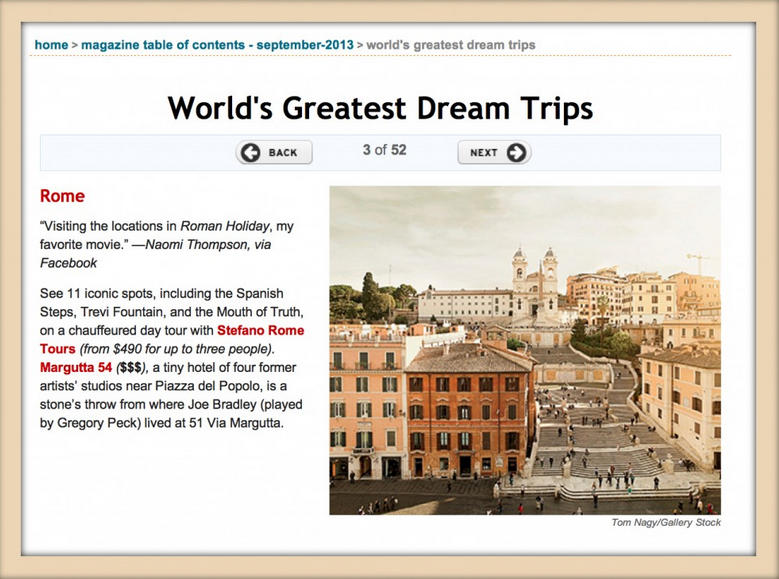This screenshot has height=579, width=779.
Task: Open the home breadcrumb link
Action: coord(51,45)
